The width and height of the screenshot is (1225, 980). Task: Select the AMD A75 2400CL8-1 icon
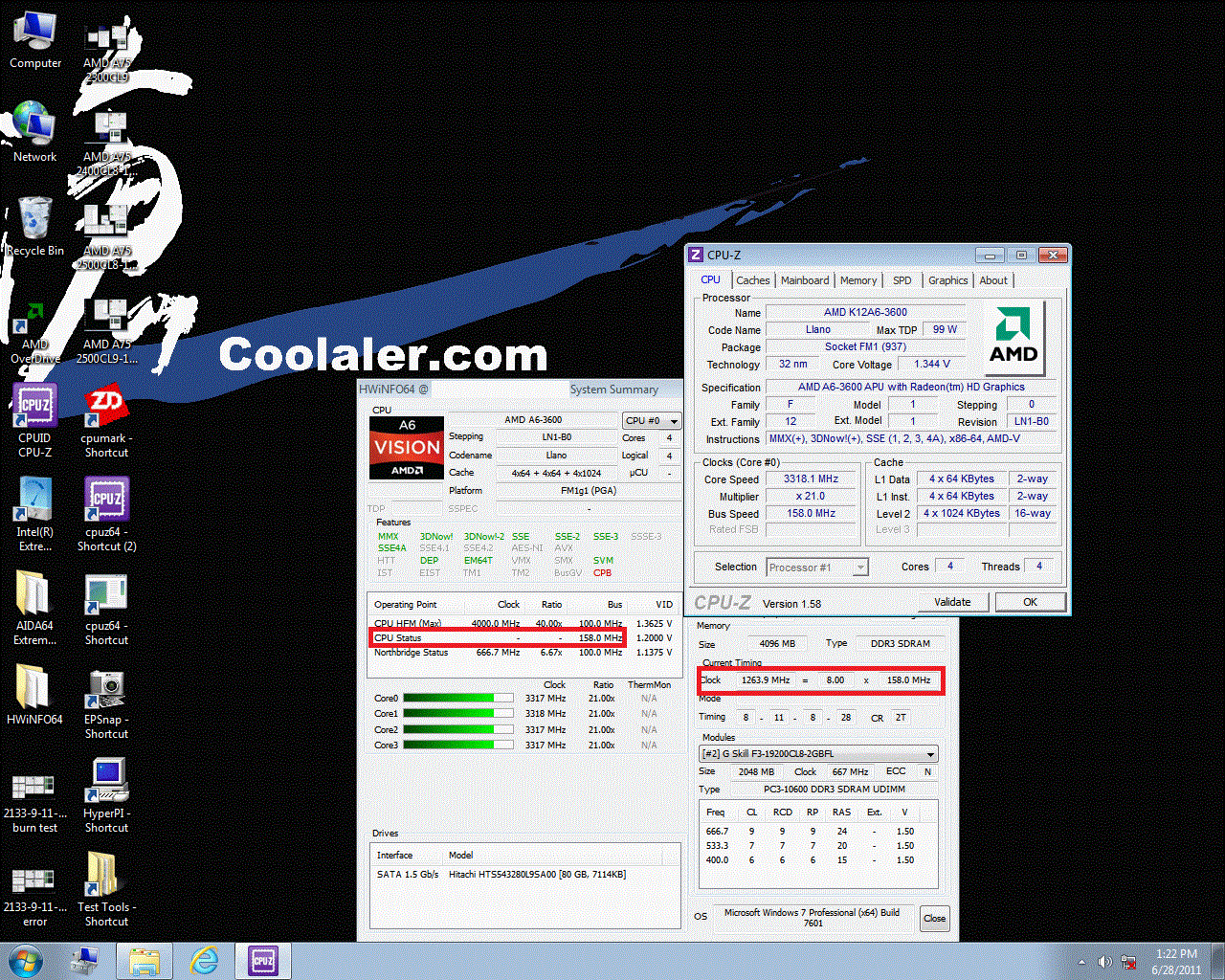tap(106, 145)
